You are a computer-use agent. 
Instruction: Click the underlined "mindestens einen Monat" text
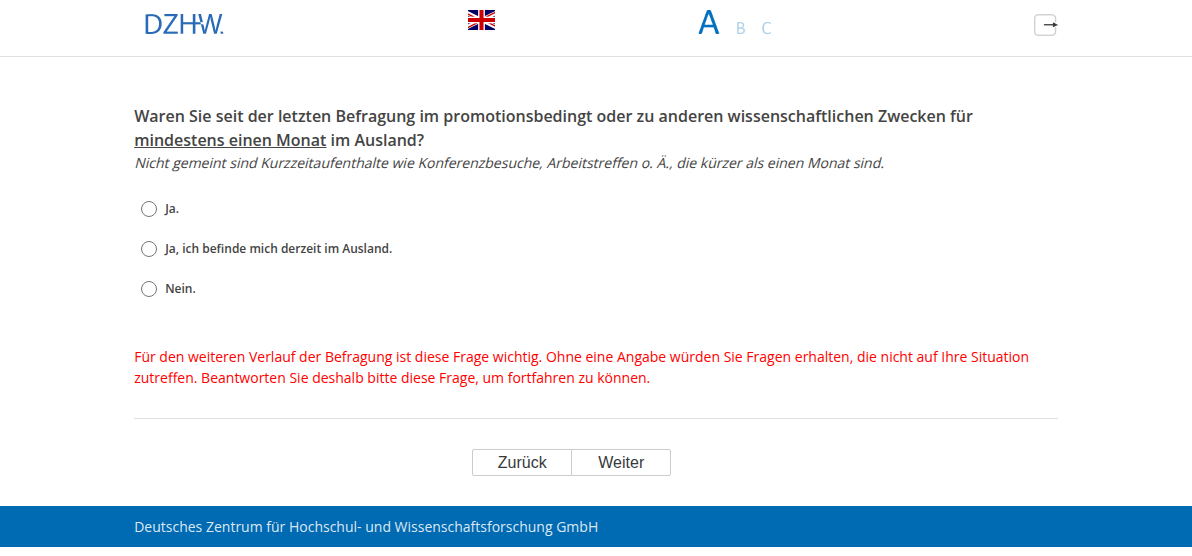coord(230,141)
